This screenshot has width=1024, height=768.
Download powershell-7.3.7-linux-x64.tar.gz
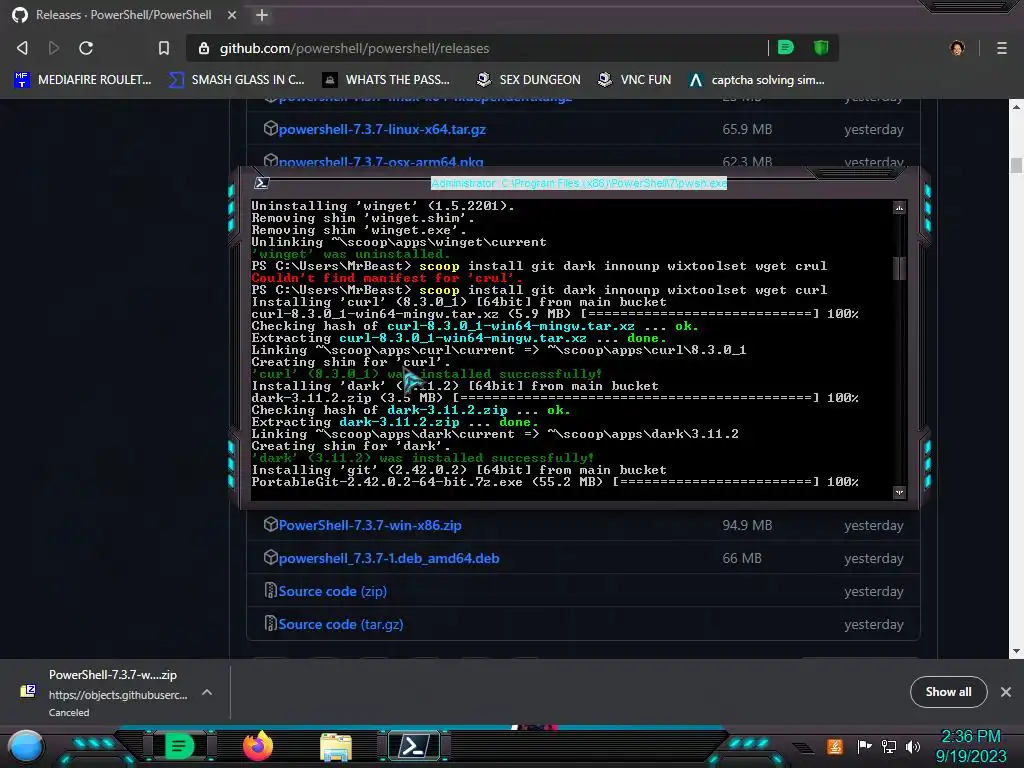coord(382,129)
